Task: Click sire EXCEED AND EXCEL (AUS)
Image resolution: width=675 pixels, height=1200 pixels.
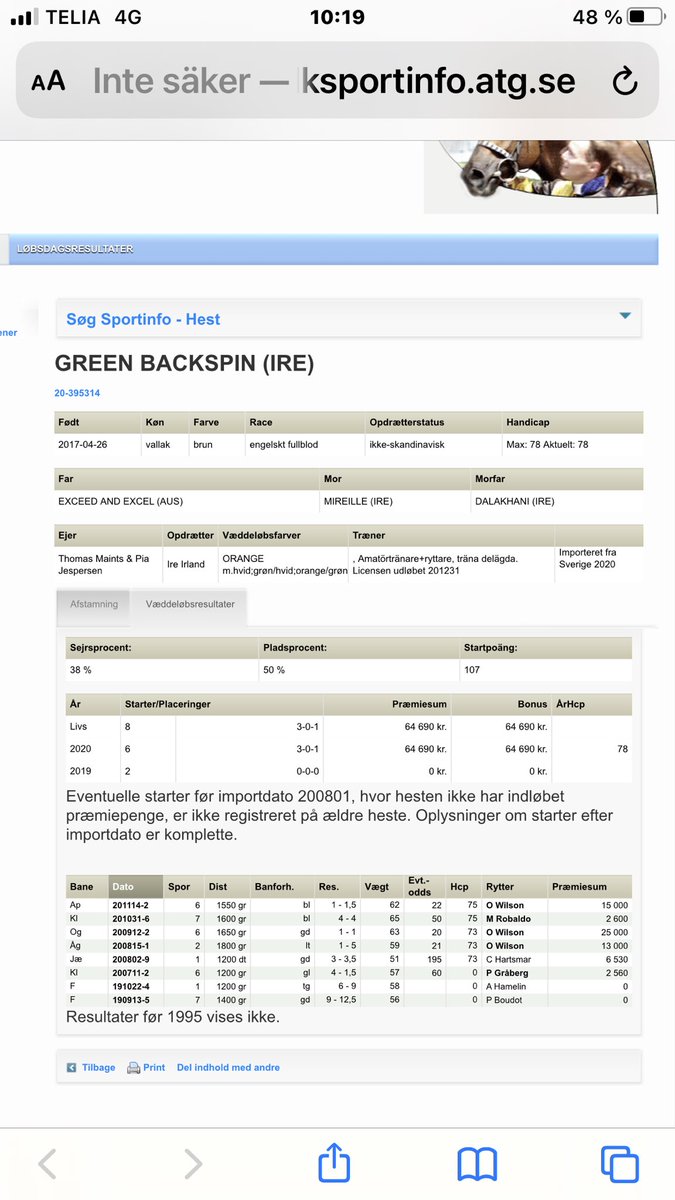Action: click(x=123, y=501)
